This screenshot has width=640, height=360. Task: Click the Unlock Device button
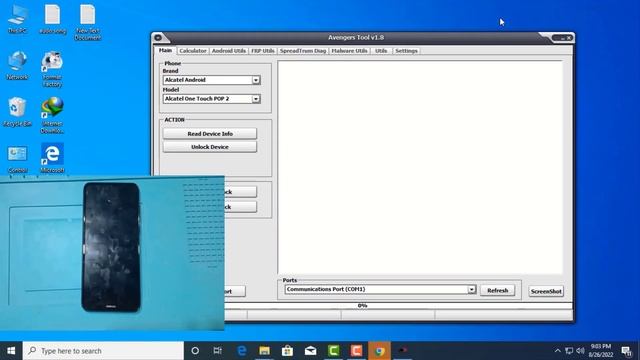pos(210,147)
